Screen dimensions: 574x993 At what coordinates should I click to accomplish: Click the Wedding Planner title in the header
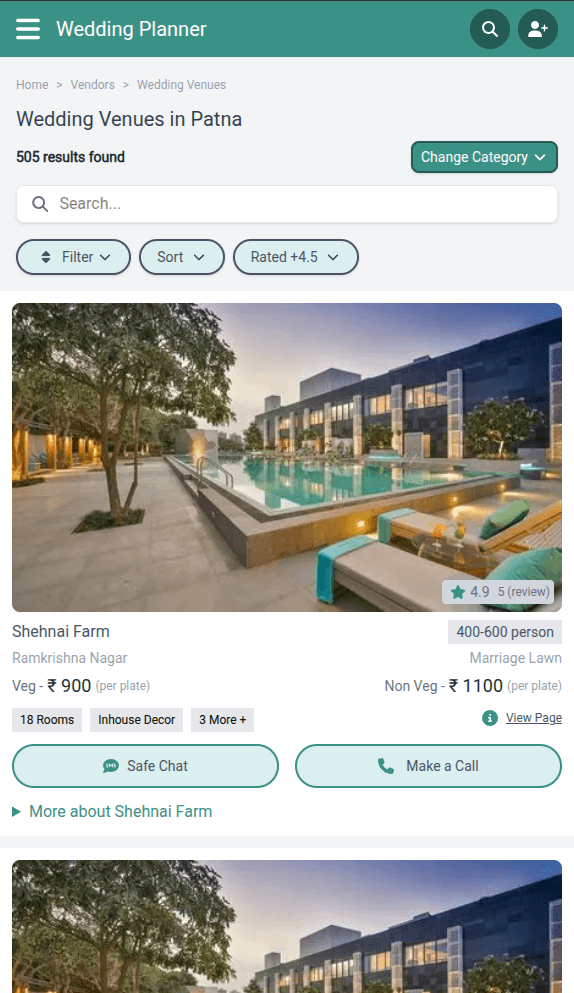click(131, 29)
